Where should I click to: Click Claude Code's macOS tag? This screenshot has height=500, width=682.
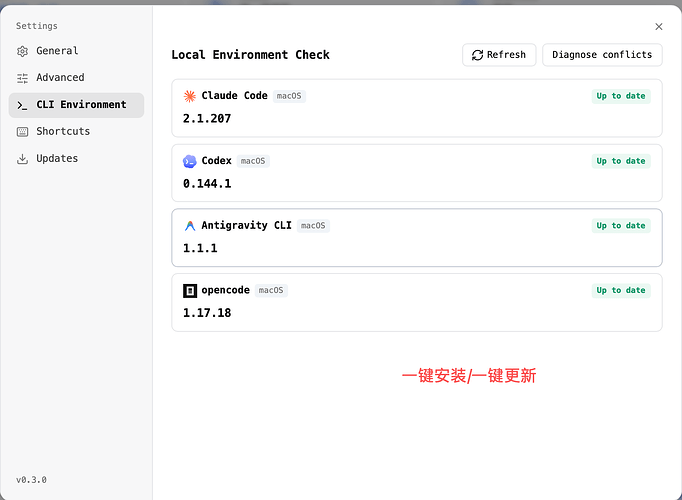point(289,96)
